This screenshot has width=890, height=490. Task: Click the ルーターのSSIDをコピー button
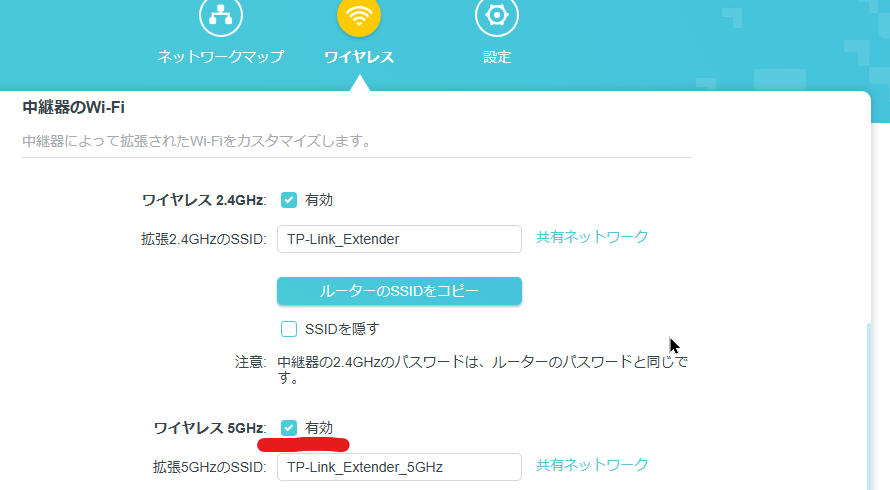coord(399,291)
